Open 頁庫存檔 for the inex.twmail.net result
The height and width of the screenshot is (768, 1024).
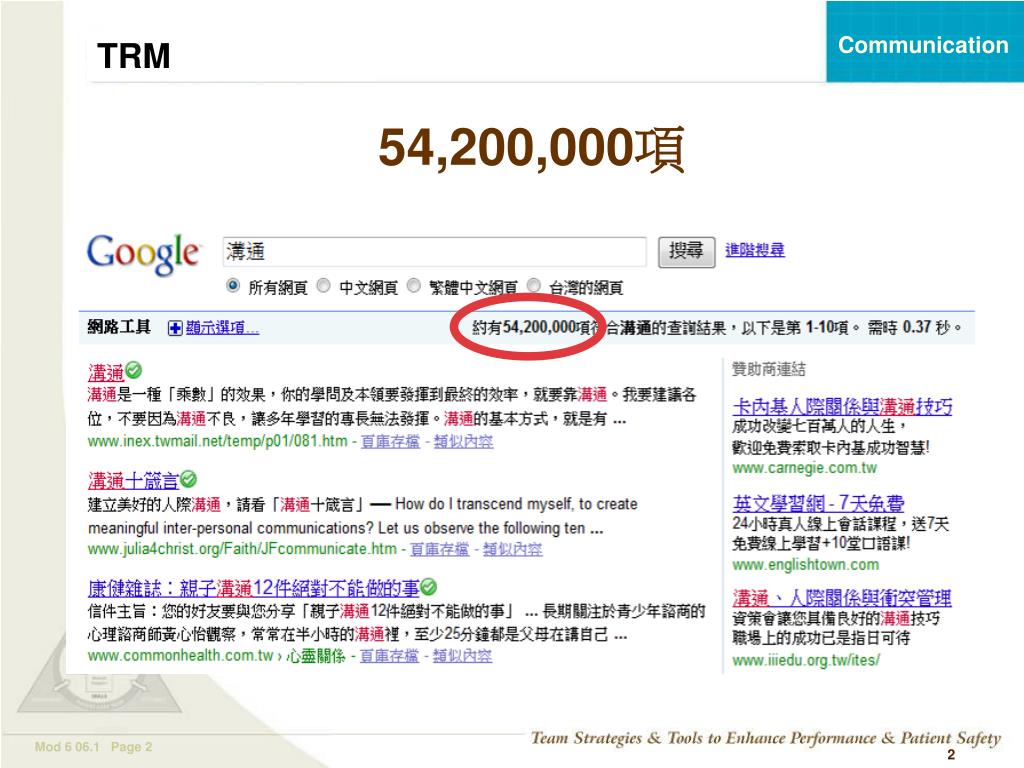click(391, 441)
